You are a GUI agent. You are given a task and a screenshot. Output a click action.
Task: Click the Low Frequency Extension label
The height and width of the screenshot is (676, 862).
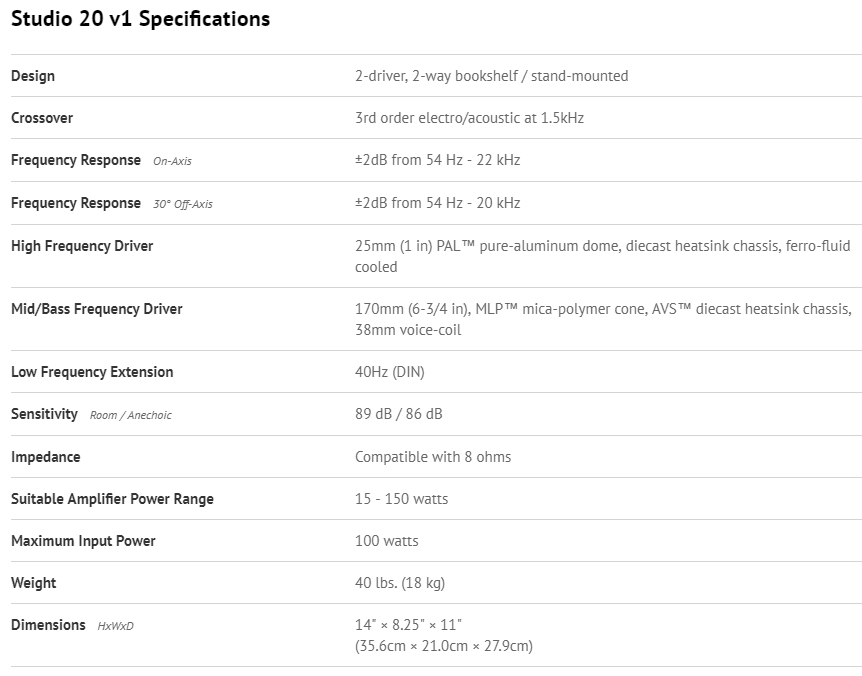[x=92, y=372]
